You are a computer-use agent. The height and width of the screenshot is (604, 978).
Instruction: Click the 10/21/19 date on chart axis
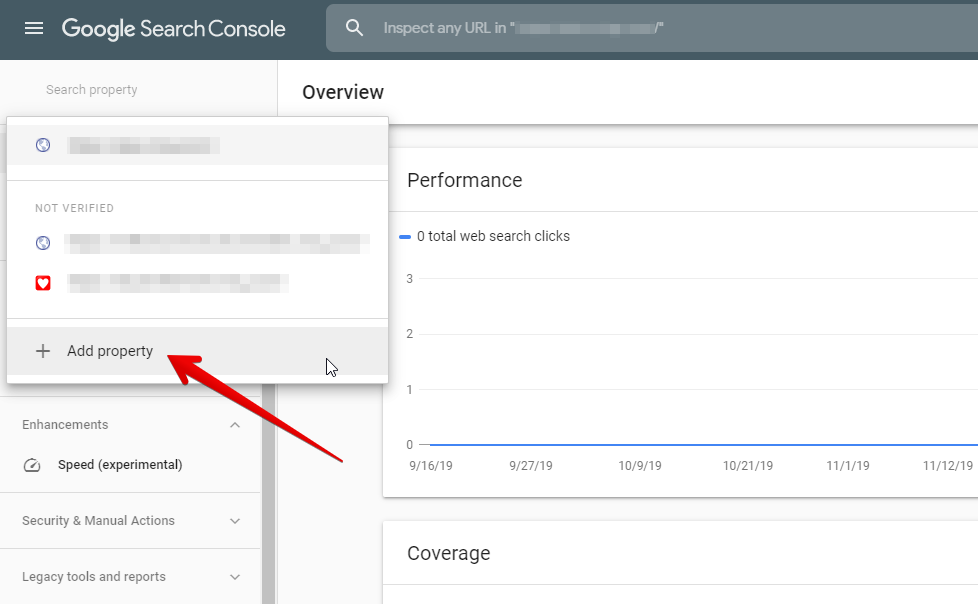point(748,465)
